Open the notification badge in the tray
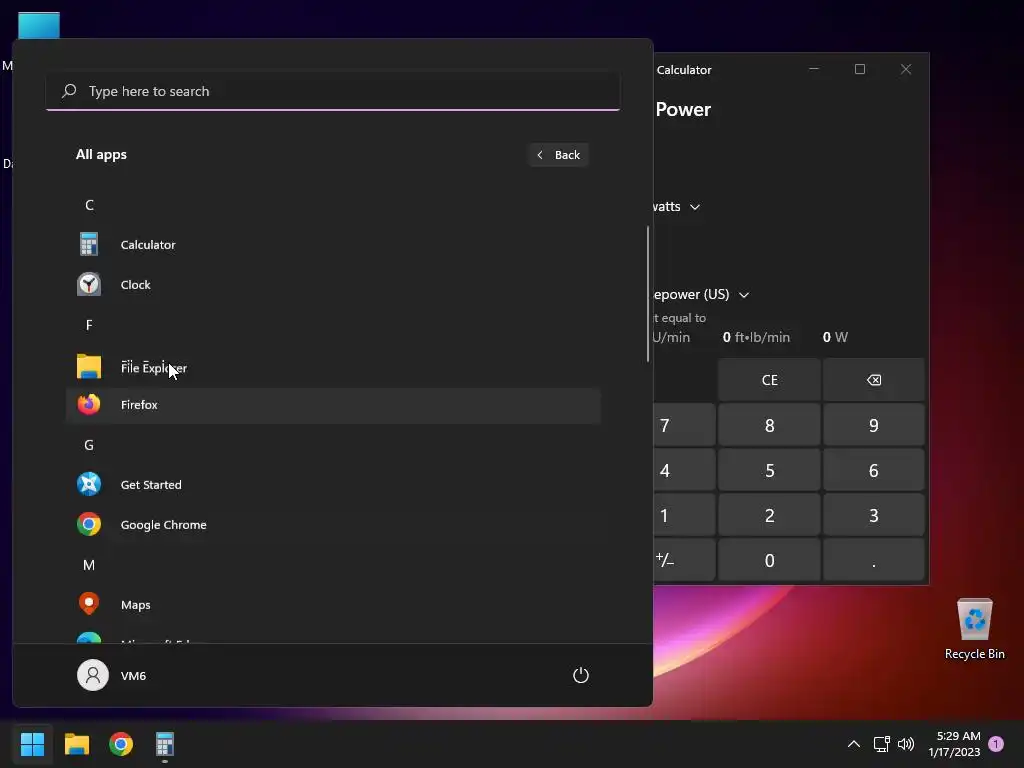This screenshot has width=1024, height=768. tap(996, 744)
